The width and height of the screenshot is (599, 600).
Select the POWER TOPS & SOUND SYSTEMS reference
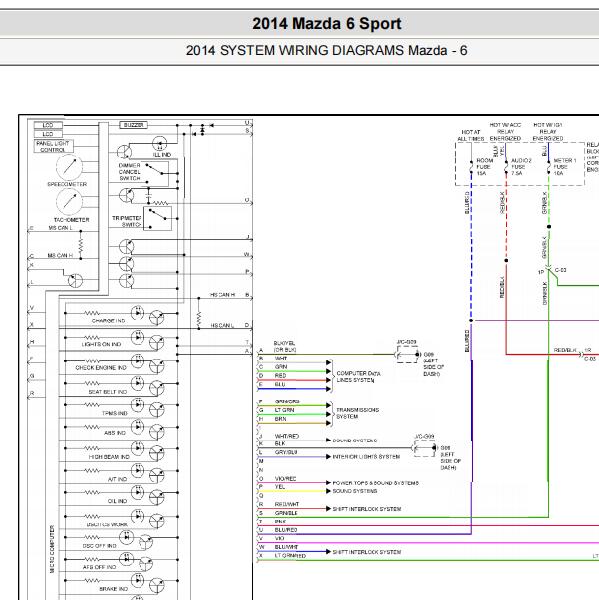pyautogui.click(x=375, y=483)
